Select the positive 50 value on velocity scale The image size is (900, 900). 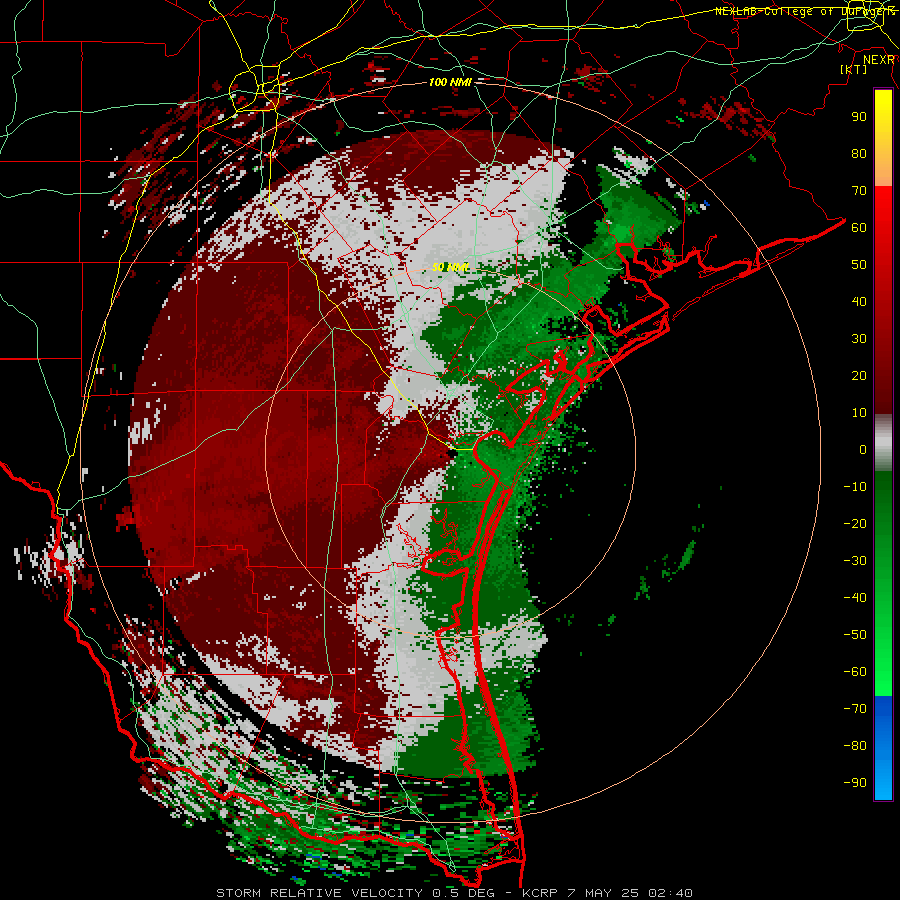pyautogui.click(x=859, y=265)
